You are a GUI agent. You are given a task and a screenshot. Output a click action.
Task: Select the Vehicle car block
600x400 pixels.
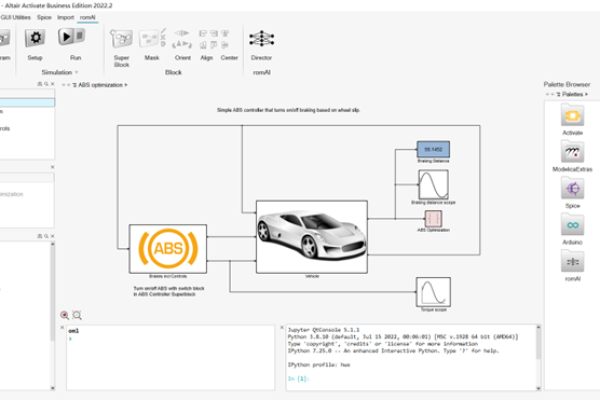tap(312, 237)
